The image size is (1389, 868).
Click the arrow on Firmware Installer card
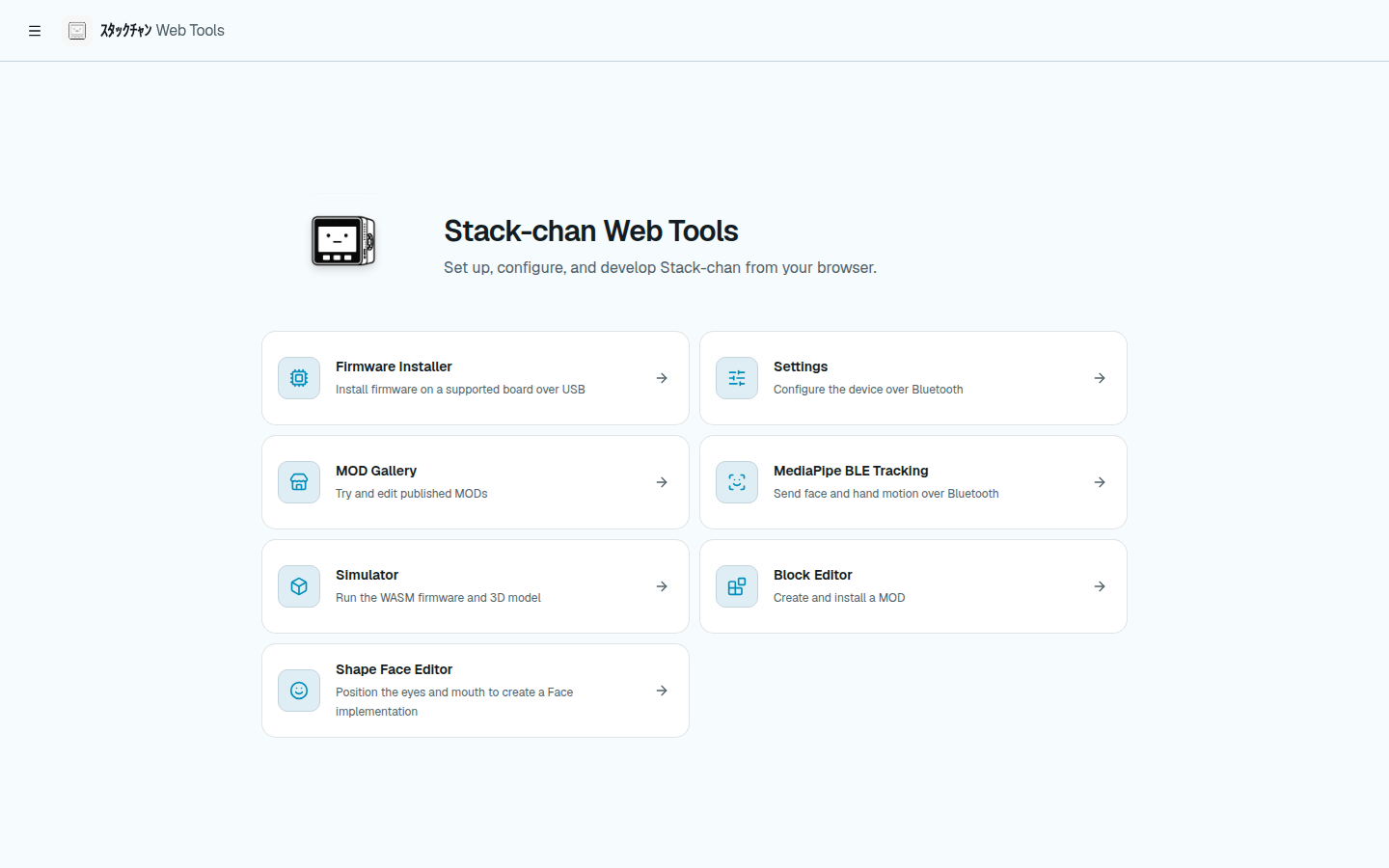pos(662,378)
